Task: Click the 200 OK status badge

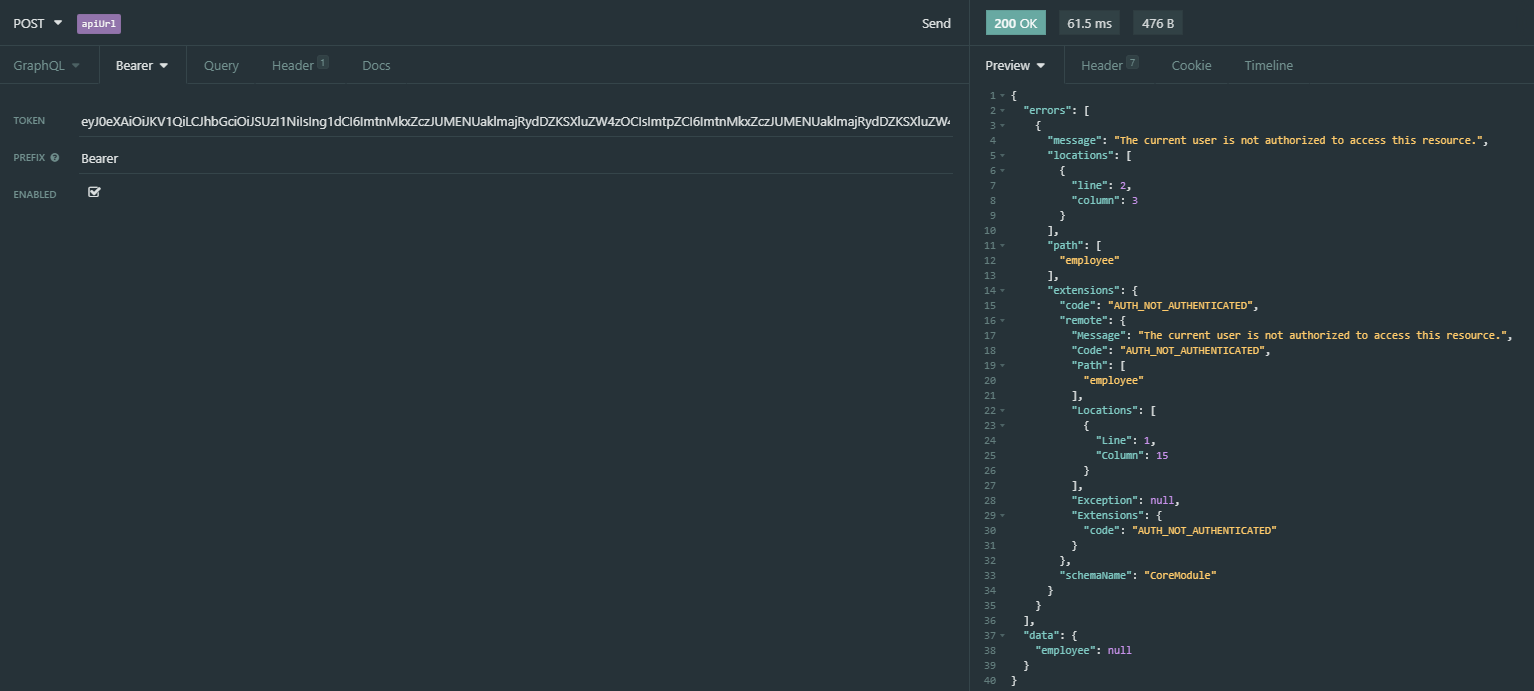Action: click(x=1015, y=21)
